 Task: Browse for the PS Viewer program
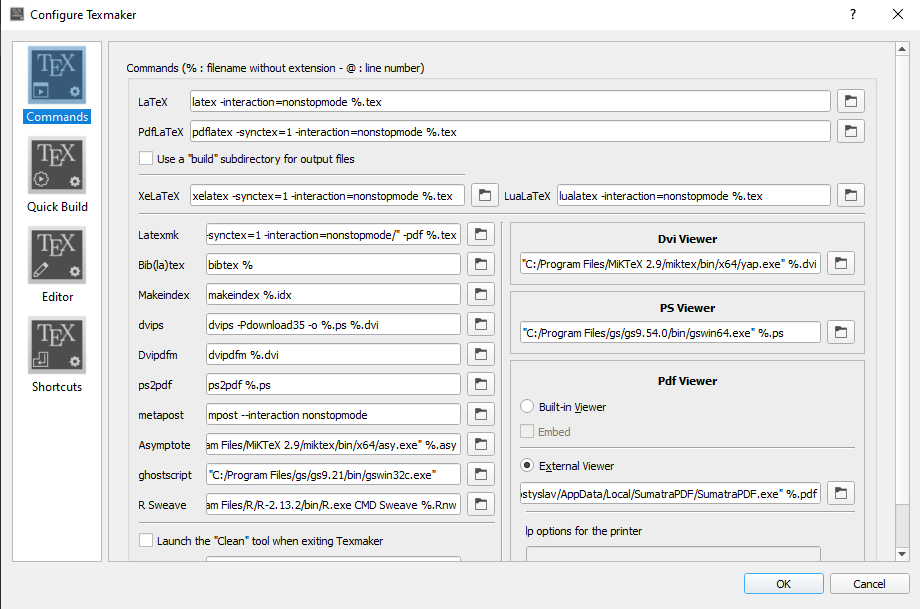click(841, 333)
